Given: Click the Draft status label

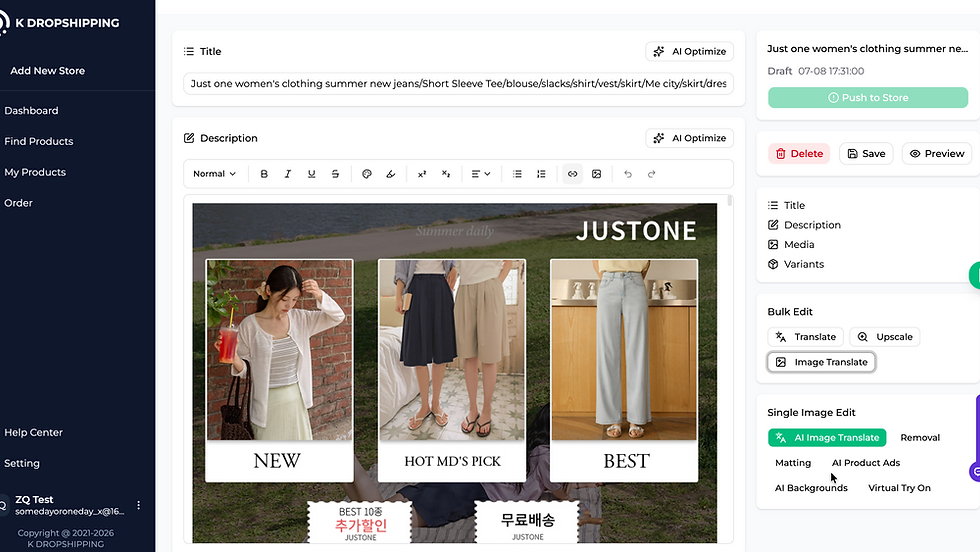Looking at the screenshot, I should click(x=779, y=71).
